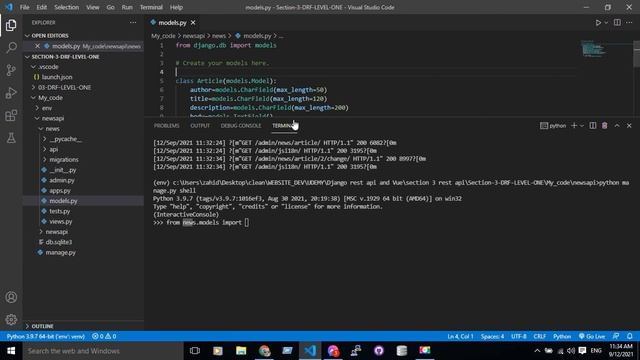Viewport: 640px width, 360px height.
Task: Change encoding via UTF-8 status item
Action: (x=519, y=336)
